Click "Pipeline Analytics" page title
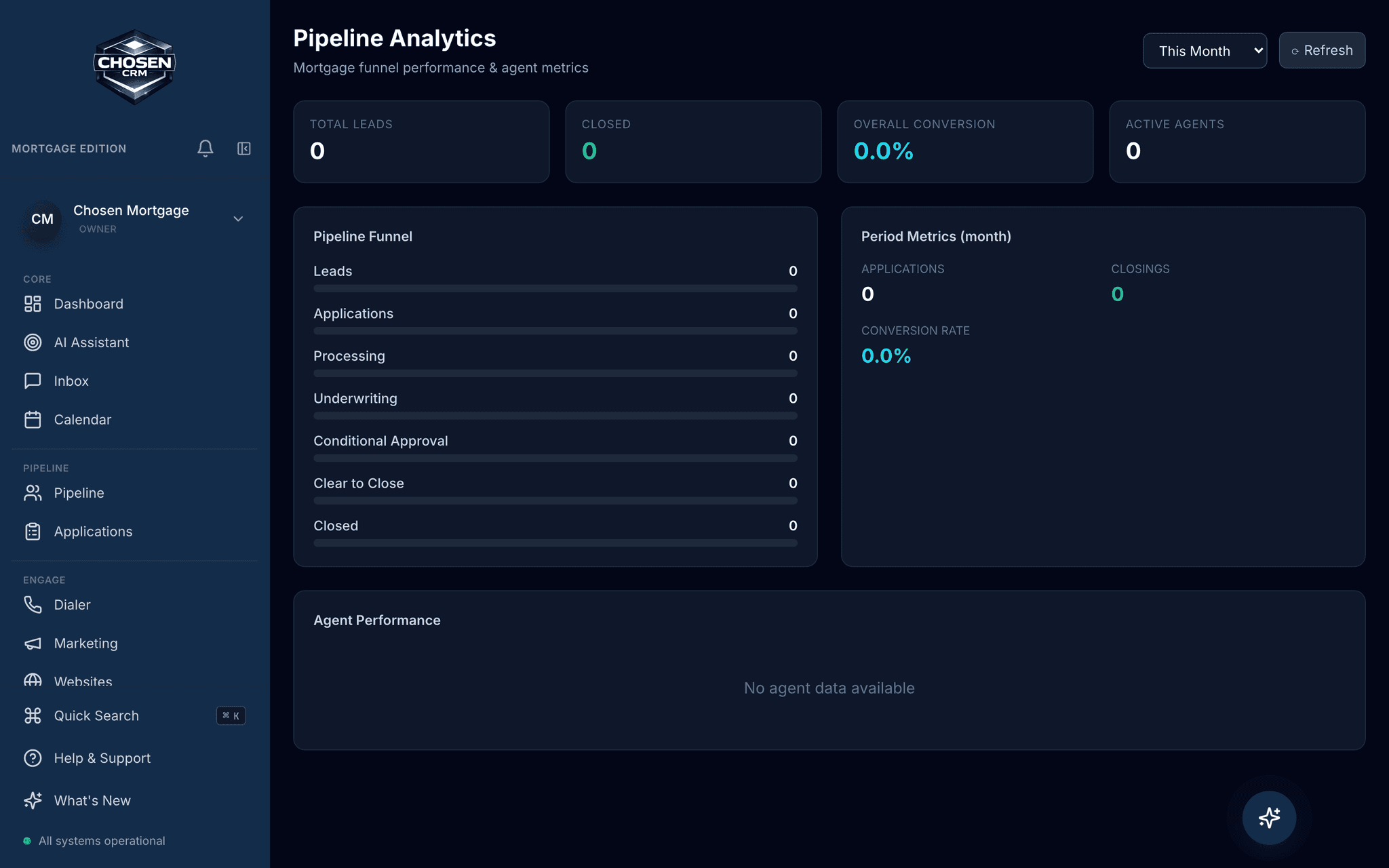1389x868 pixels. [x=395, y=38]
